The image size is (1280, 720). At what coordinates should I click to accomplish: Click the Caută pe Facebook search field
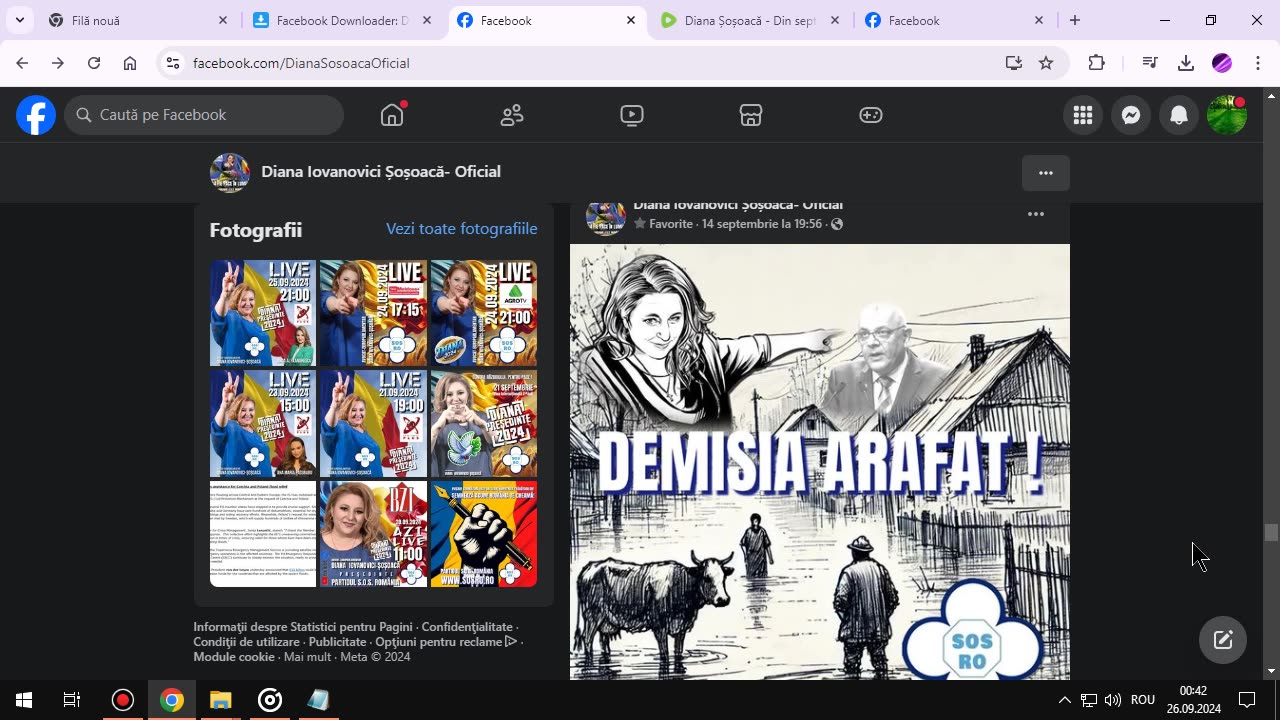(204, 115)
